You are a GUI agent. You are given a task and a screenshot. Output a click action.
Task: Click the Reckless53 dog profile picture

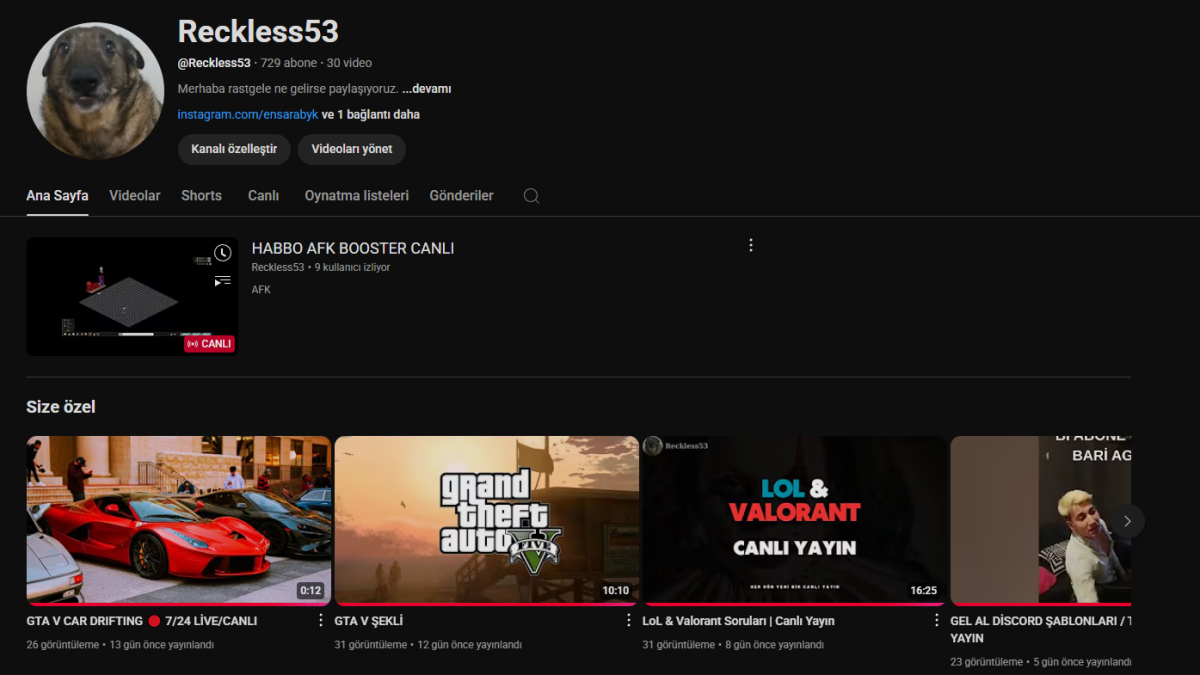pos(95,91)
